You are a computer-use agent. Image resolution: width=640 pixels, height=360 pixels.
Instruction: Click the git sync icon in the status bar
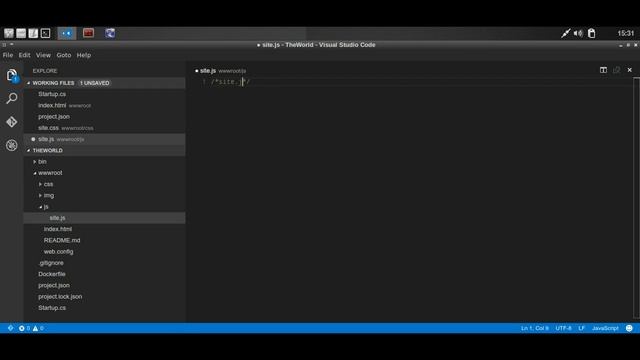[11, 328]
